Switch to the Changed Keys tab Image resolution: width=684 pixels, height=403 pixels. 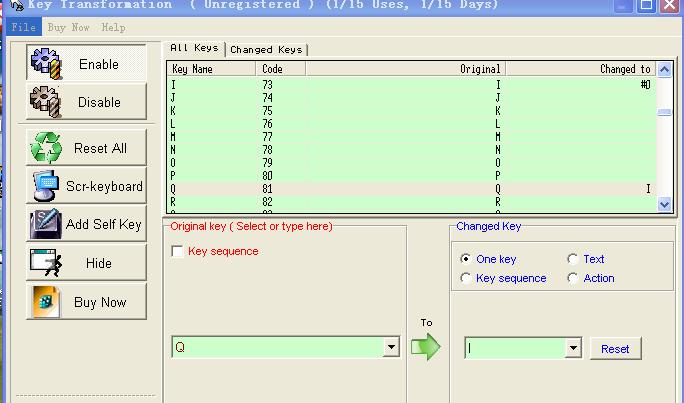click(267, 49)
